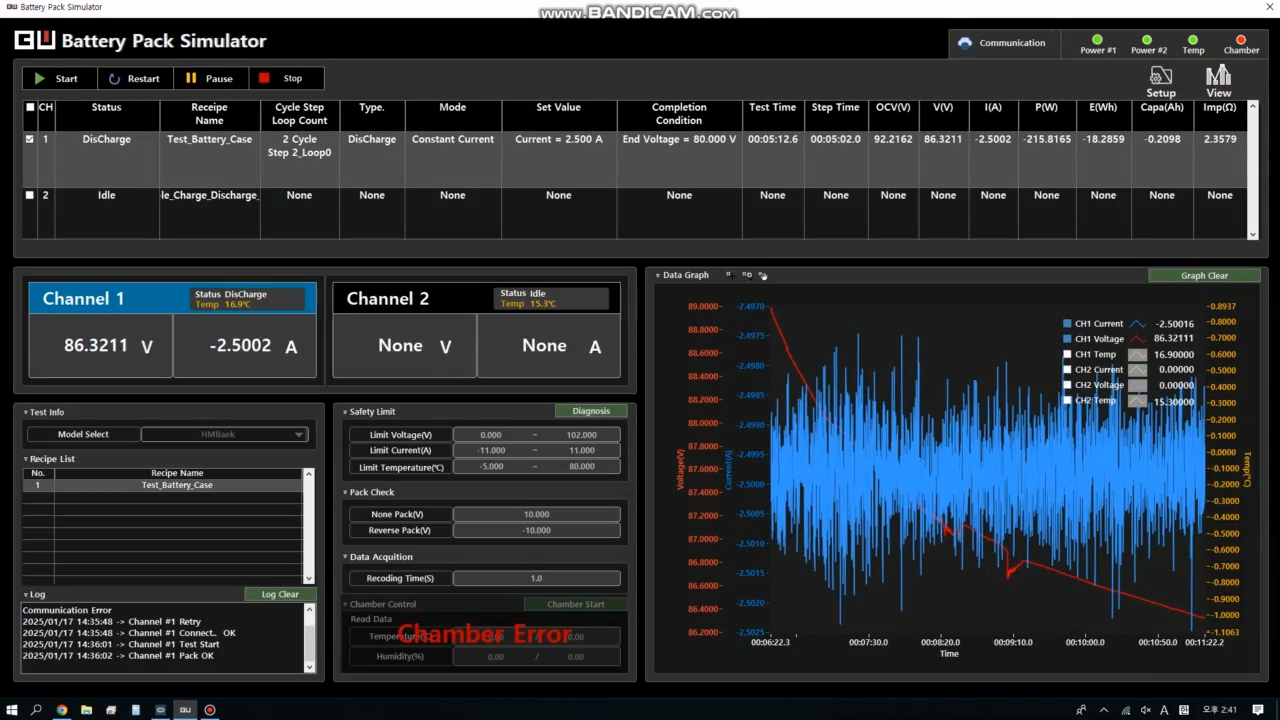Collapse the Recipe List section

pyautogui.click(x=26, y=459)
